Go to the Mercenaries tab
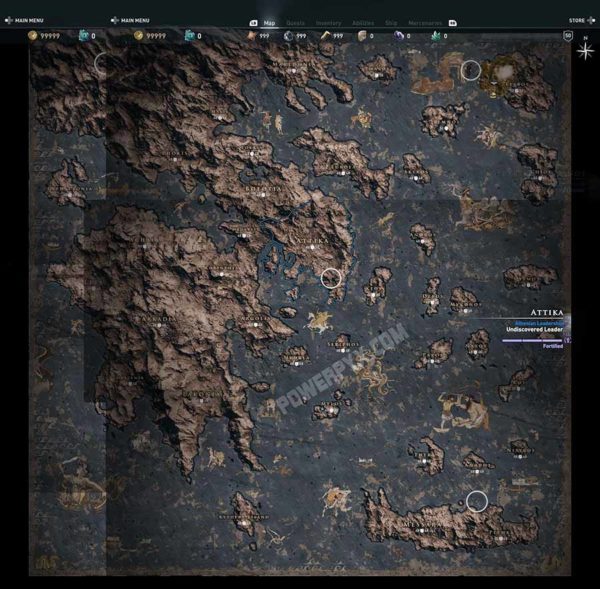 click(424, 22)
